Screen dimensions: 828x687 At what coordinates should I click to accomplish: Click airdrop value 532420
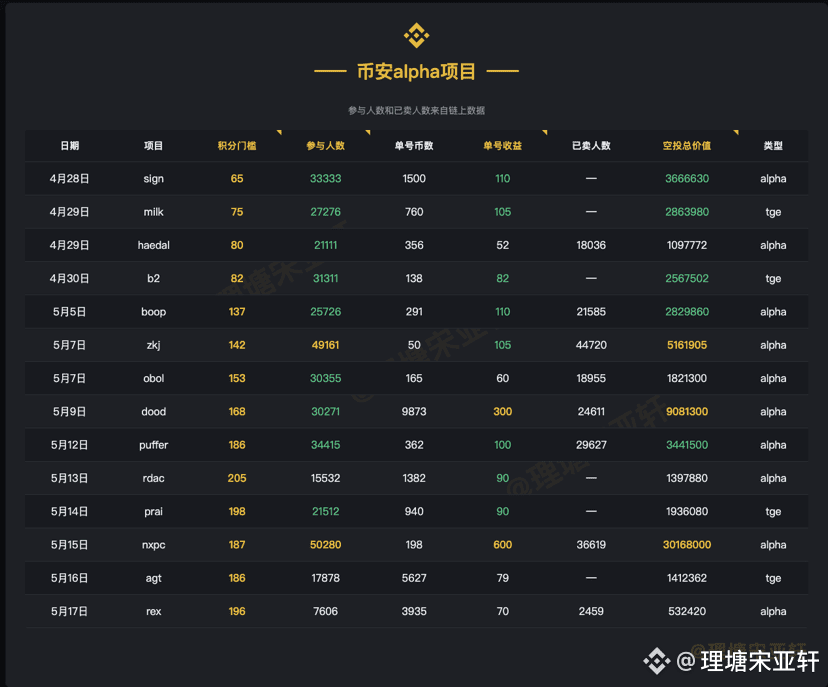point(687,611)
